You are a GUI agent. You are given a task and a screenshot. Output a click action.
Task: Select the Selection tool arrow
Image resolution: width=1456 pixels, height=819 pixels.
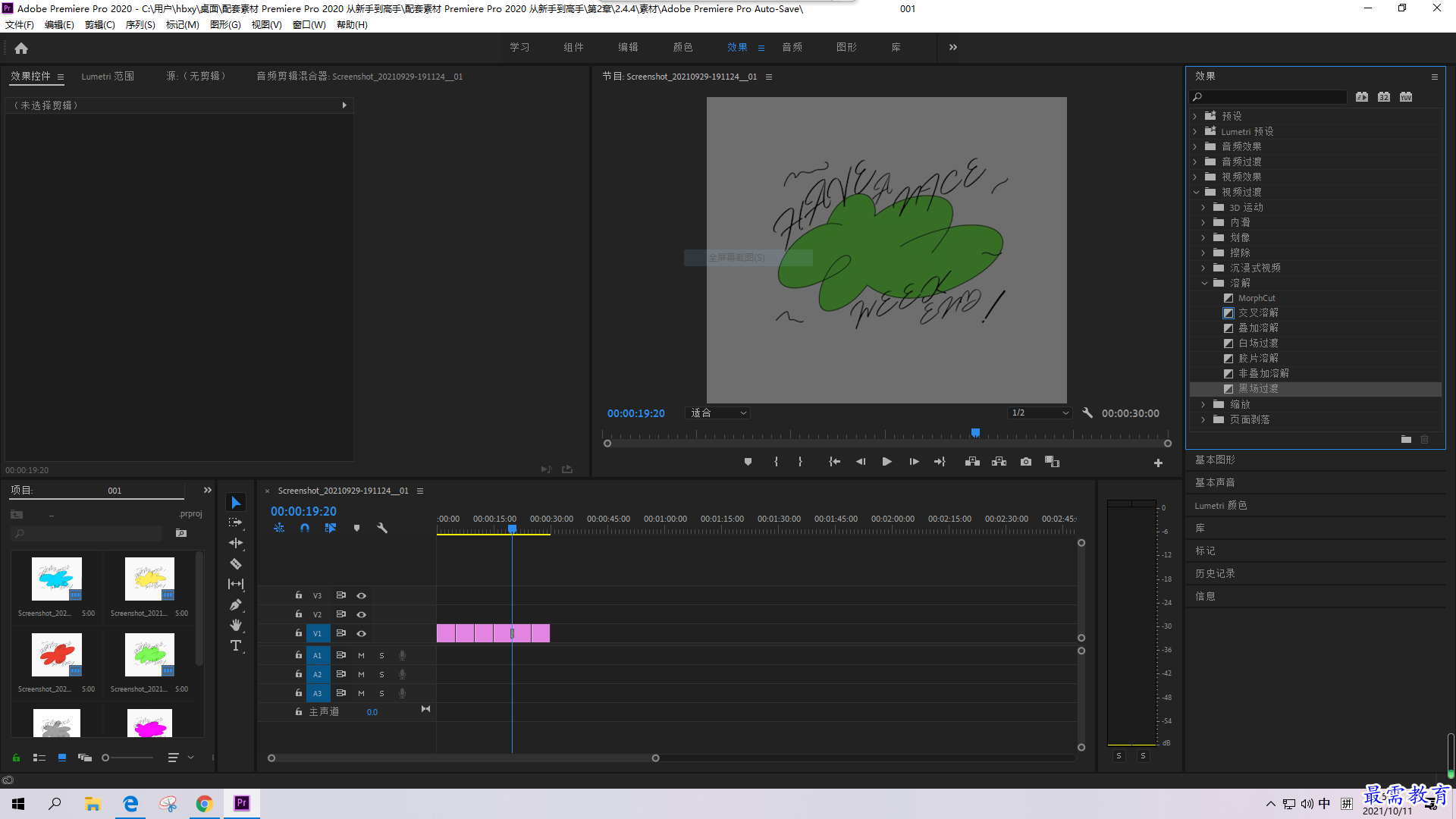[236, 503]
